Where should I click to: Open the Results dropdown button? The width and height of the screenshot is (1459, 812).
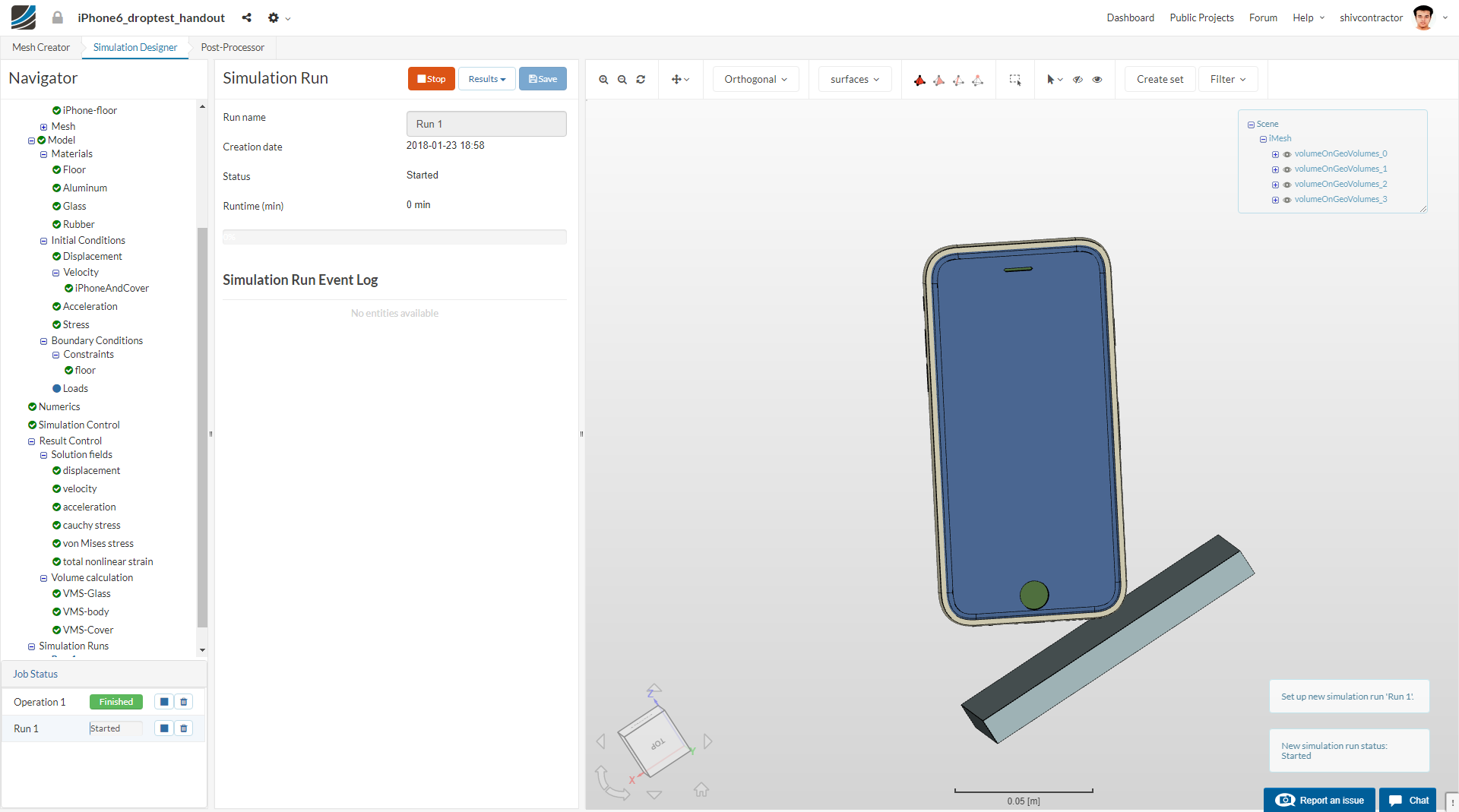(487, 79)
